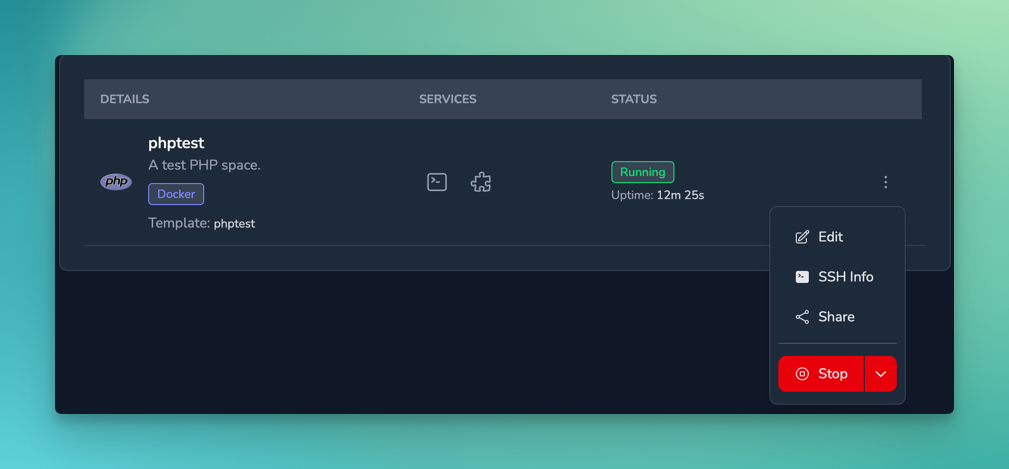The image size is (1009, 469).
Task: Click the pencil icon beside Edit
Action: point(802,237)
